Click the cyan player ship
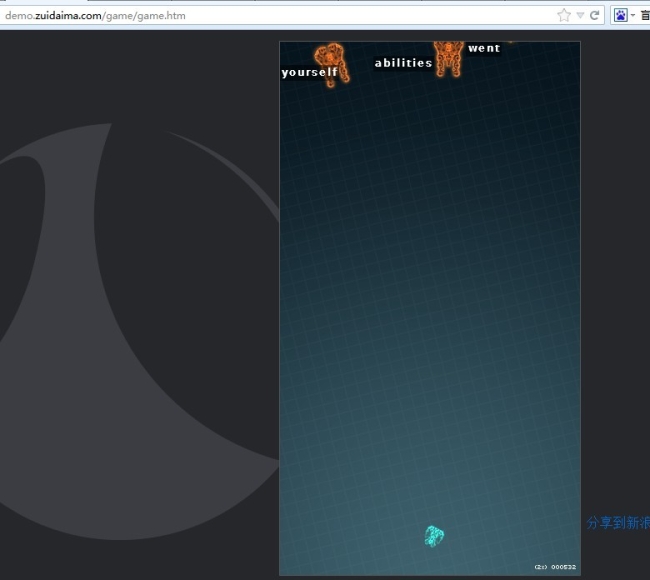The image size is (650, 580). point(434,536)
